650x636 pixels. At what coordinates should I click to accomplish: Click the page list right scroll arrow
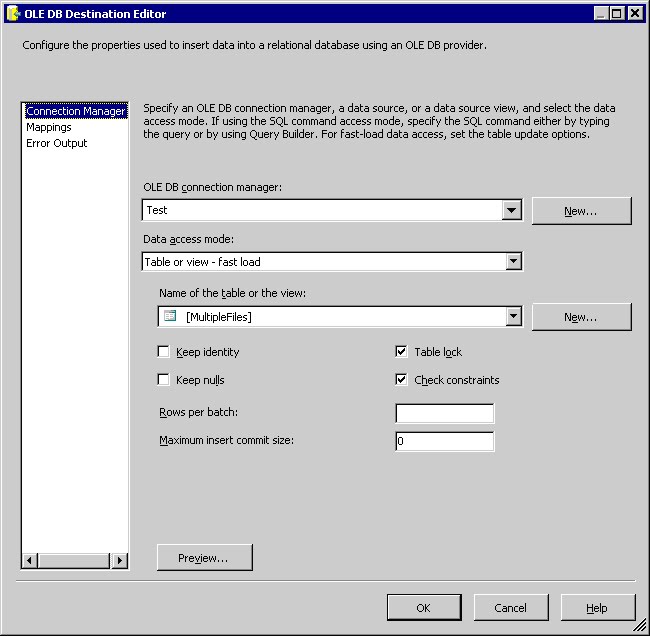(x=119, y=561)
